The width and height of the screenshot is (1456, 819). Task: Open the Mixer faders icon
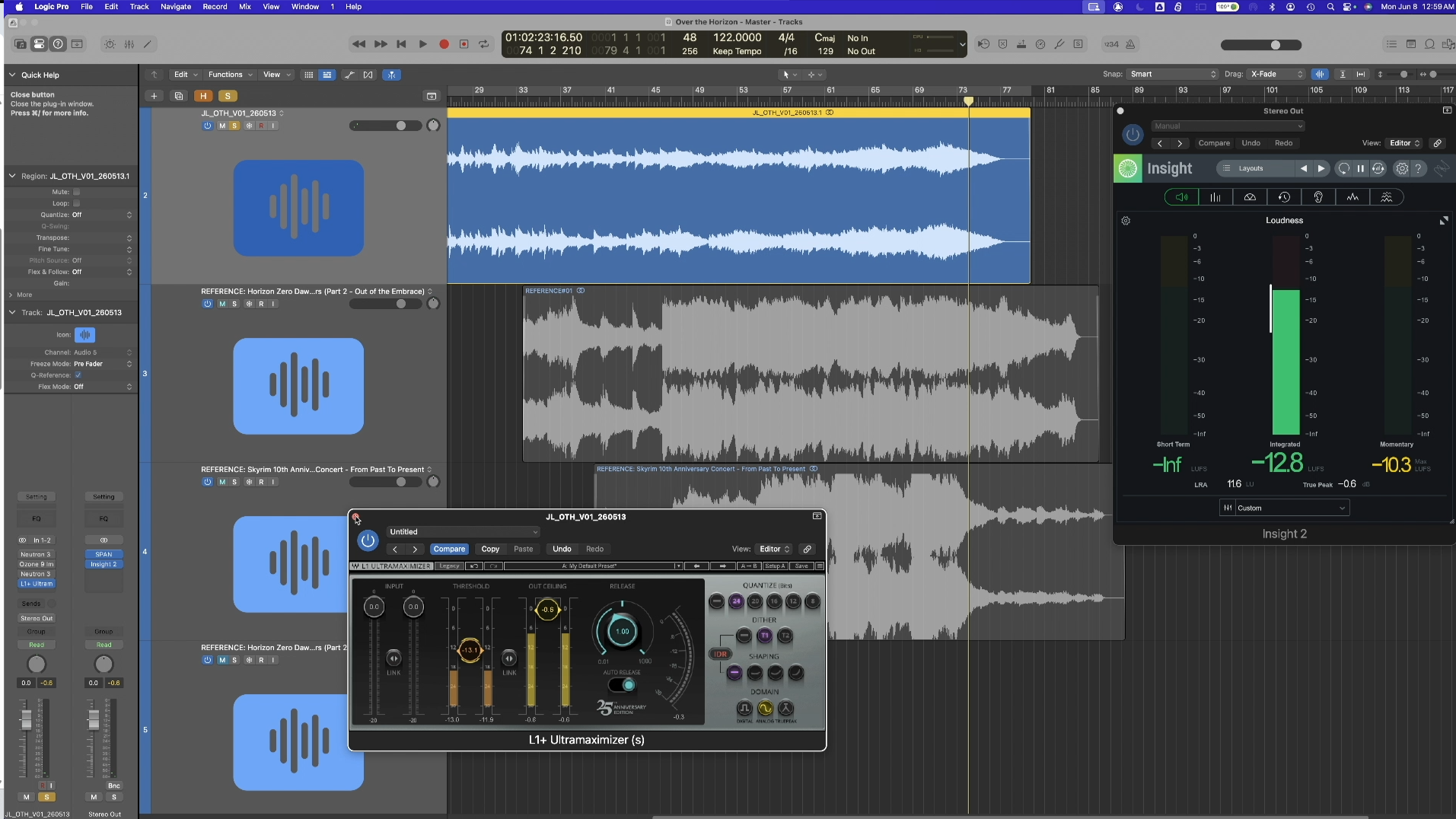[129, 44]
